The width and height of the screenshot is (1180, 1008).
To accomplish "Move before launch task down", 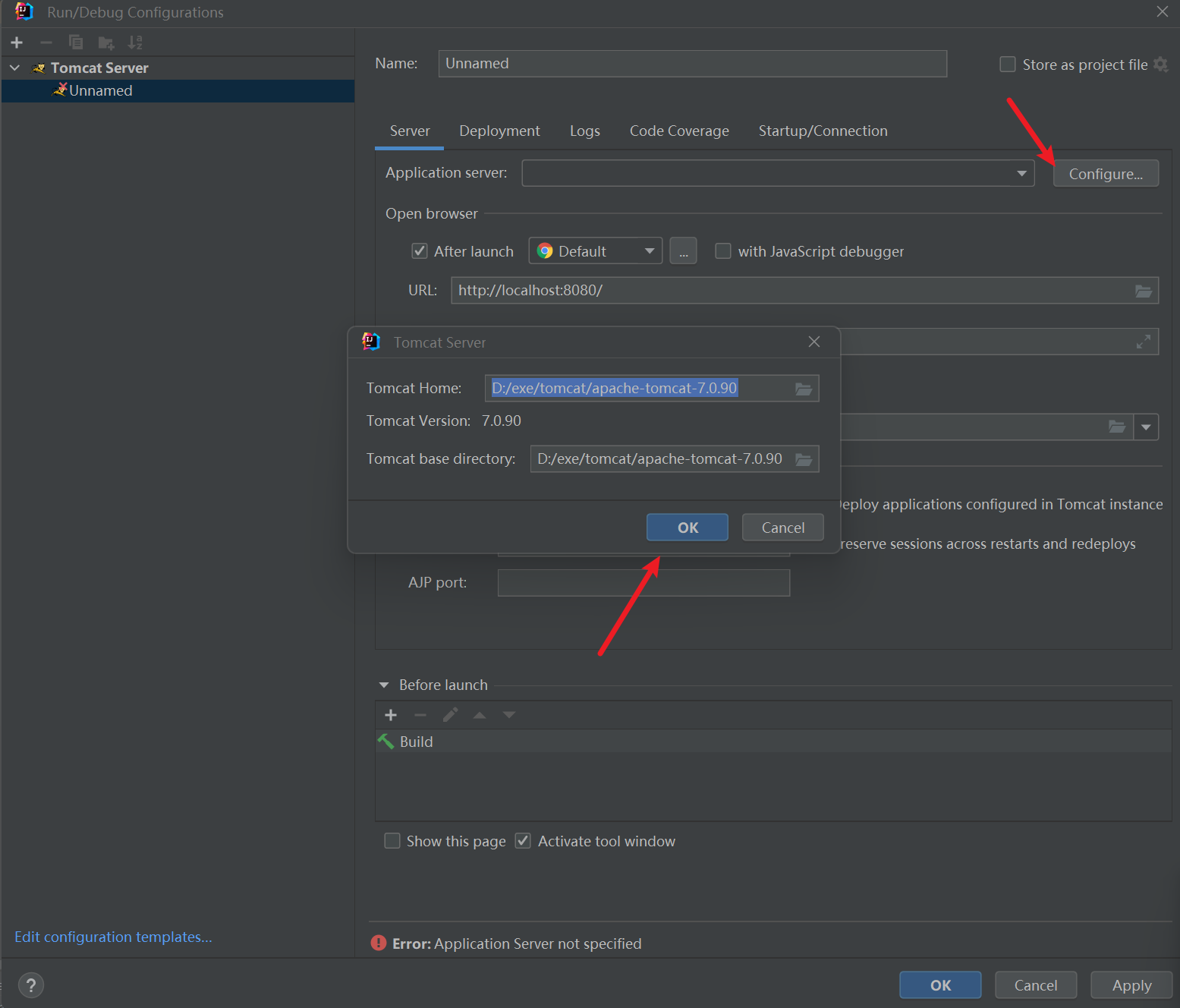I will pos(509,715).
